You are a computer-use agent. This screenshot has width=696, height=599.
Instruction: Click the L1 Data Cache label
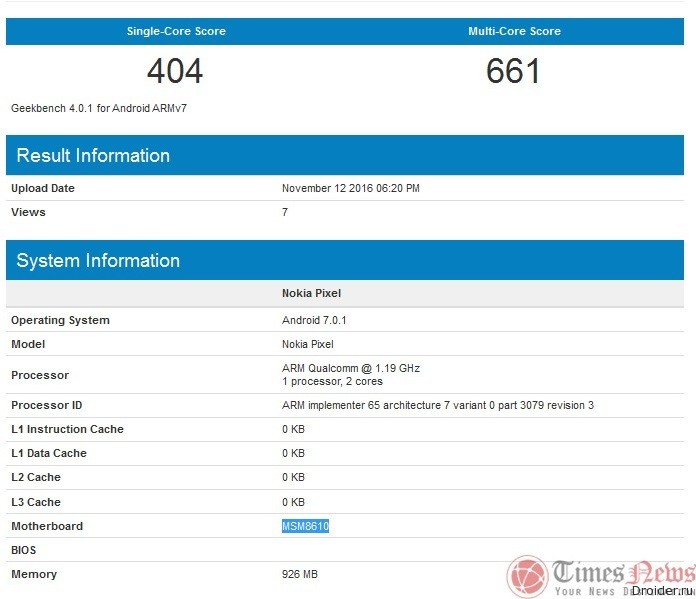[49, 453]
